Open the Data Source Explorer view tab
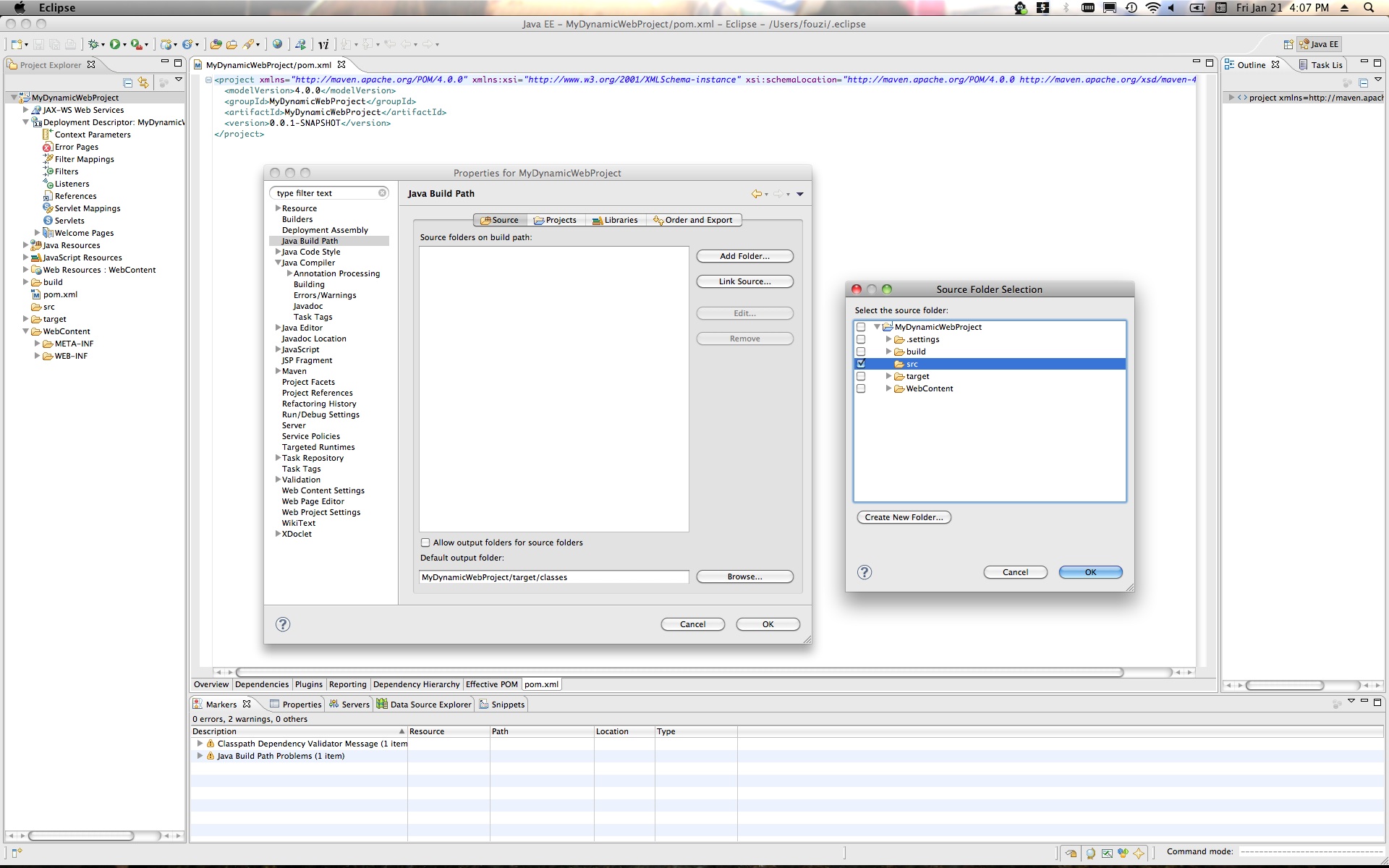The height and width of the screenshot is (868, 1389). [x=424, y=704]
